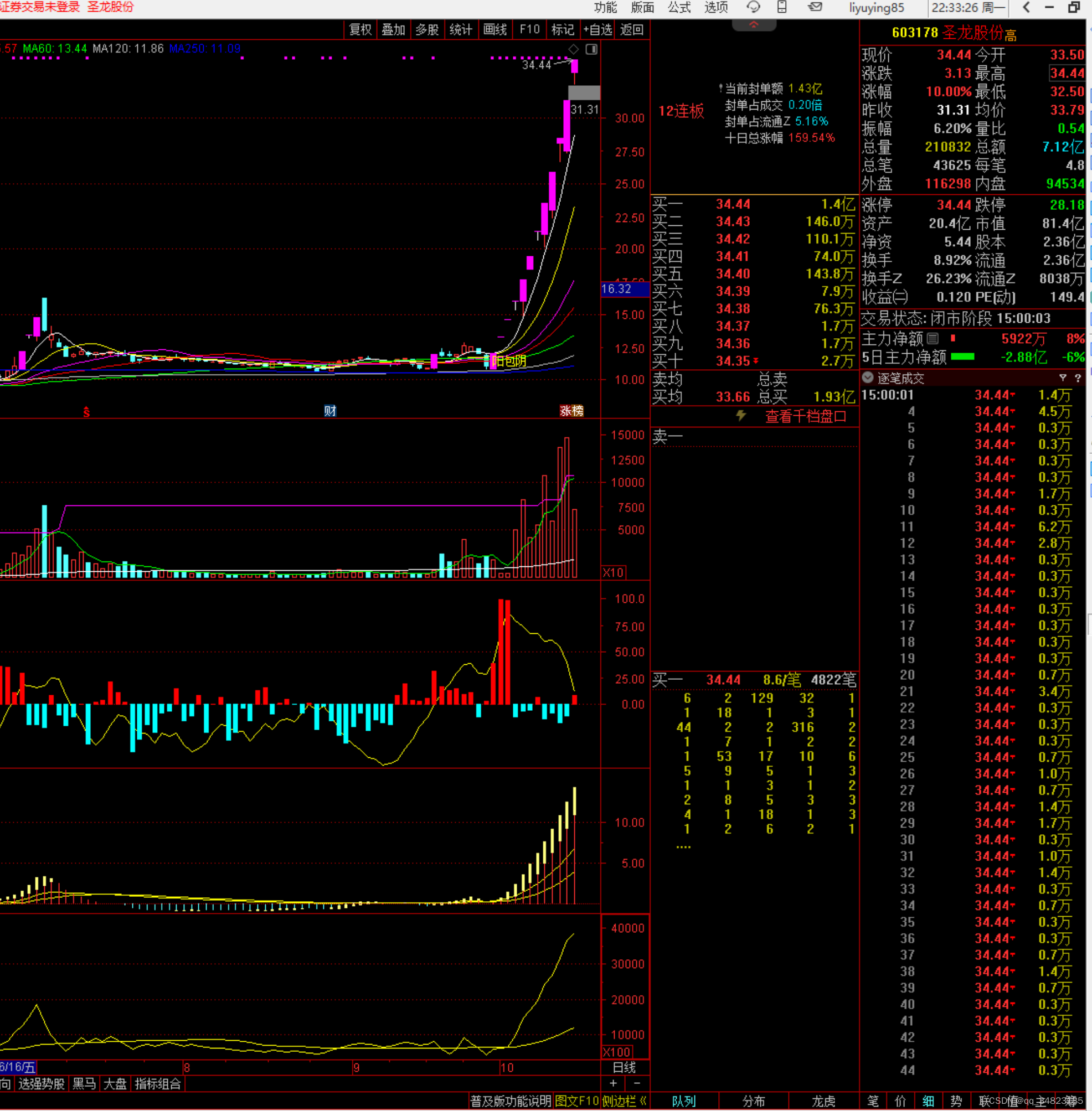Switch to the 龙虎 tab
Viewport: 1092px width, 1111px height.
[x=823, y=1100]
